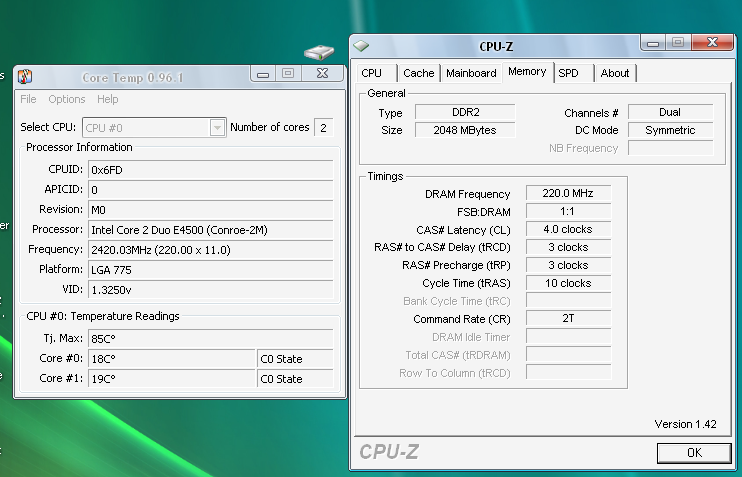Open the About tab in CPU-Z

pyautogui.click(x=615, y=73)
